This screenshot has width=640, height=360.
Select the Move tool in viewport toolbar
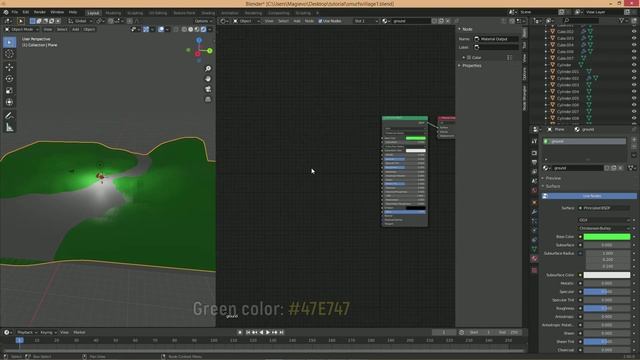tap(9, 67)
